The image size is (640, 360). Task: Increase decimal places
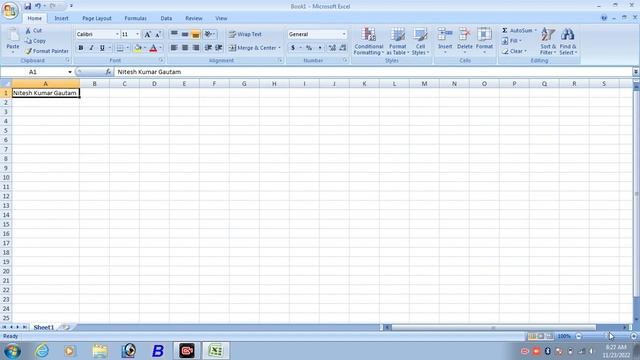pyautogui.click(x=332, y=48)
